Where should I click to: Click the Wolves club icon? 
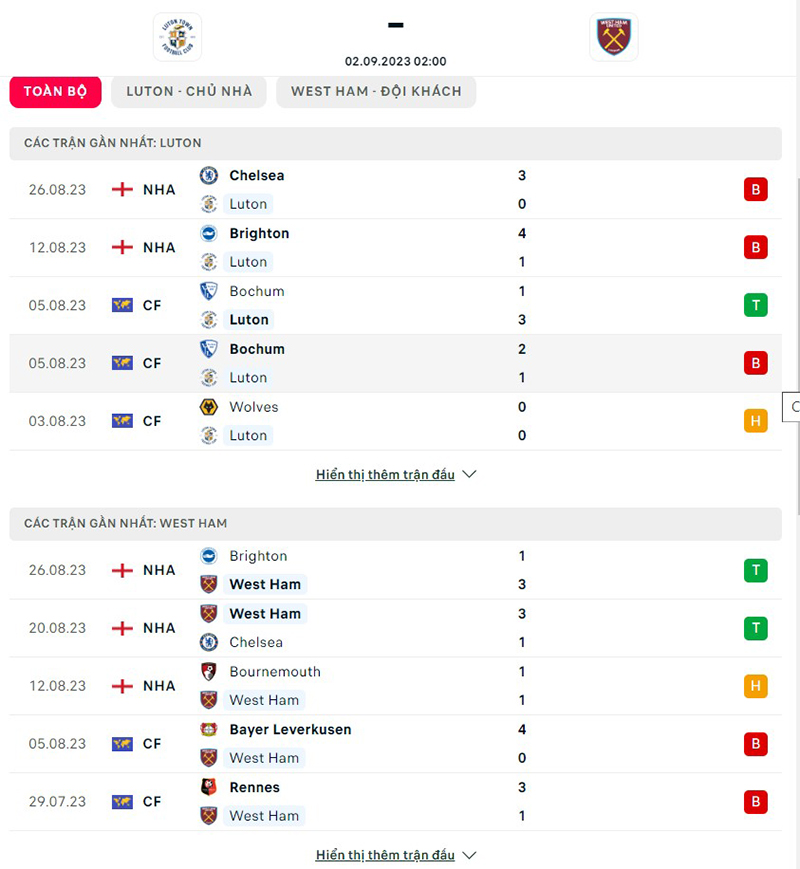click(x=209, y=407)
